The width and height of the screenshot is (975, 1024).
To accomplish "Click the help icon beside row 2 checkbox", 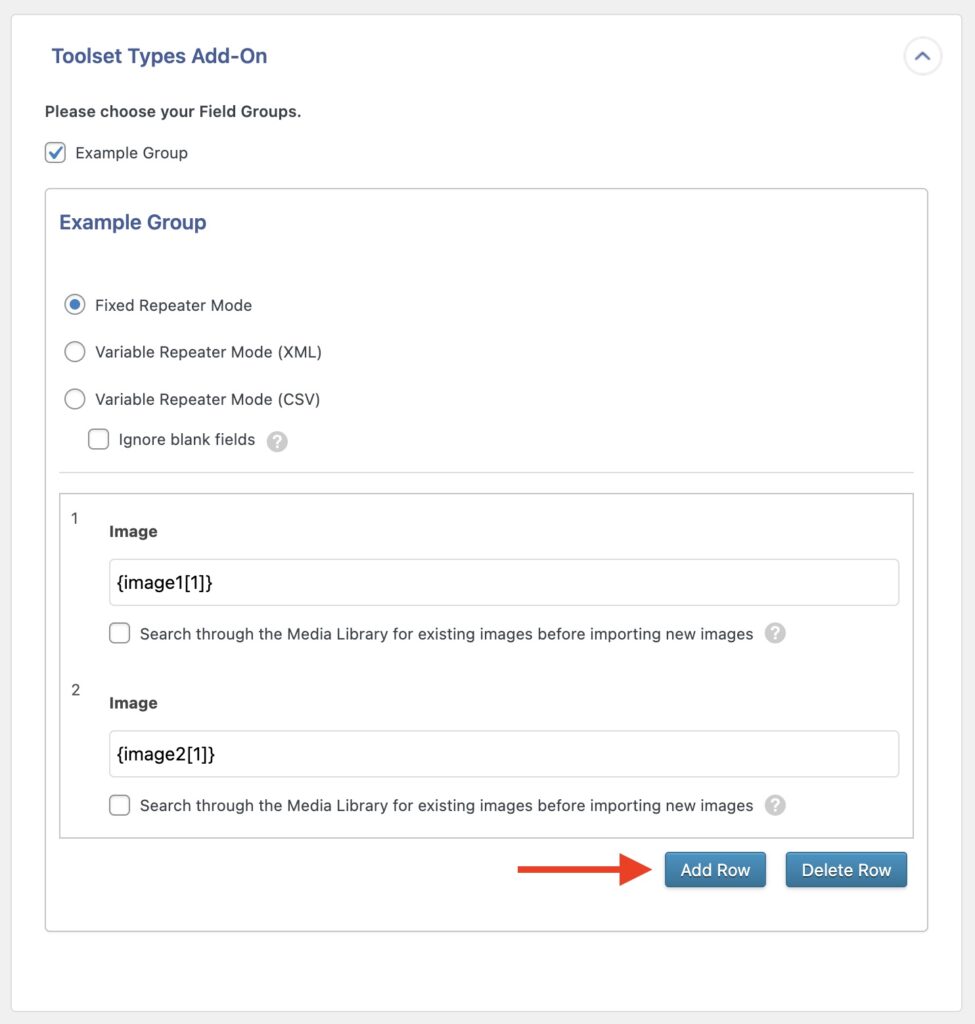I will tap(775, 805).
